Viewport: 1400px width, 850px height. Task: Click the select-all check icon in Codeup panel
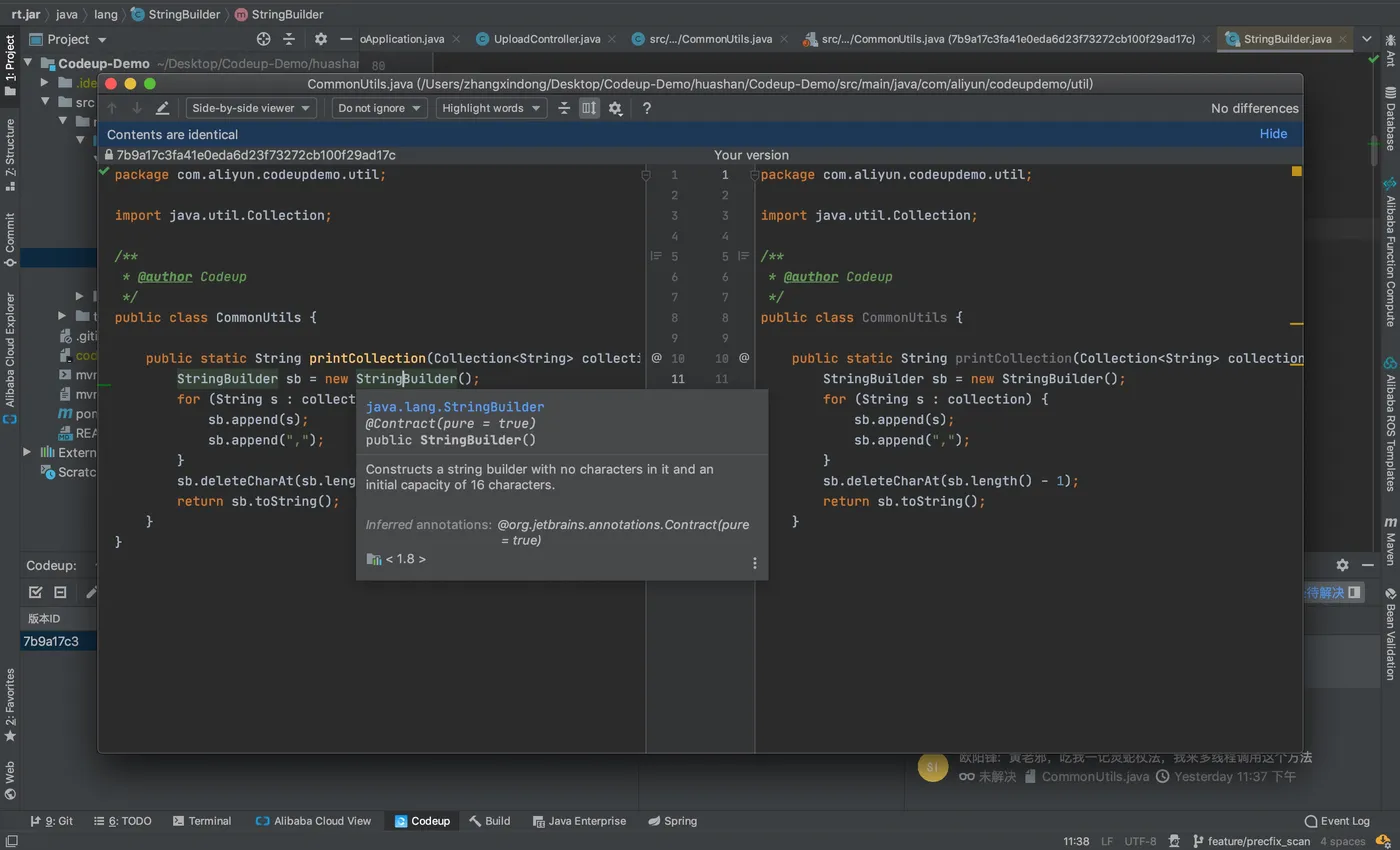pos(36,592)
